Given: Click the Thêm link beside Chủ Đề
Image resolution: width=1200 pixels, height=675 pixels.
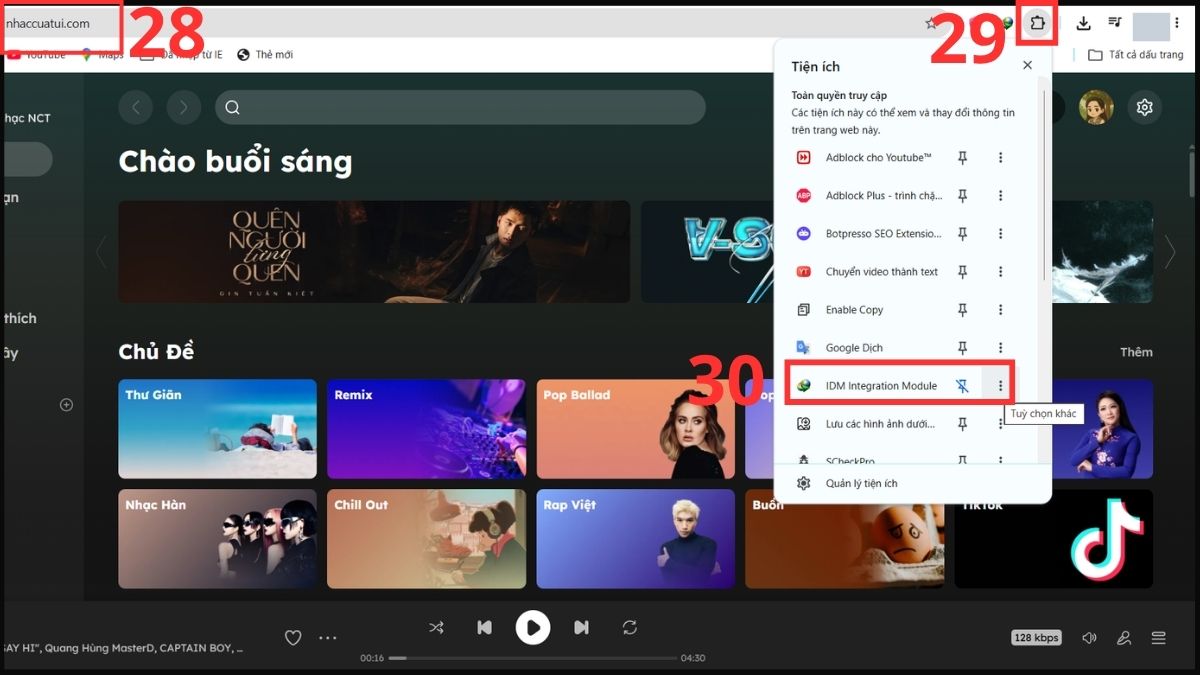Looking at the screenshot, I should (x=1136, y=352).
